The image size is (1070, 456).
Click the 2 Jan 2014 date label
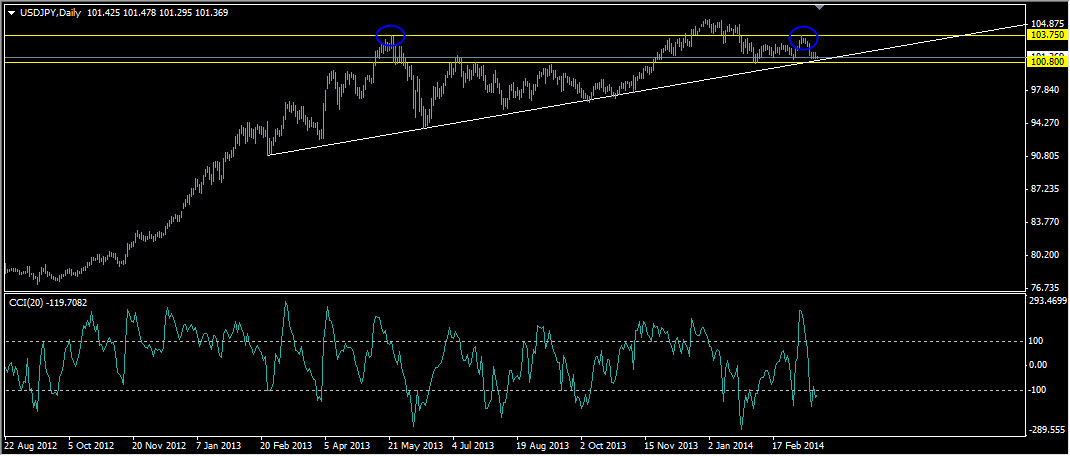tap(731, 445)
